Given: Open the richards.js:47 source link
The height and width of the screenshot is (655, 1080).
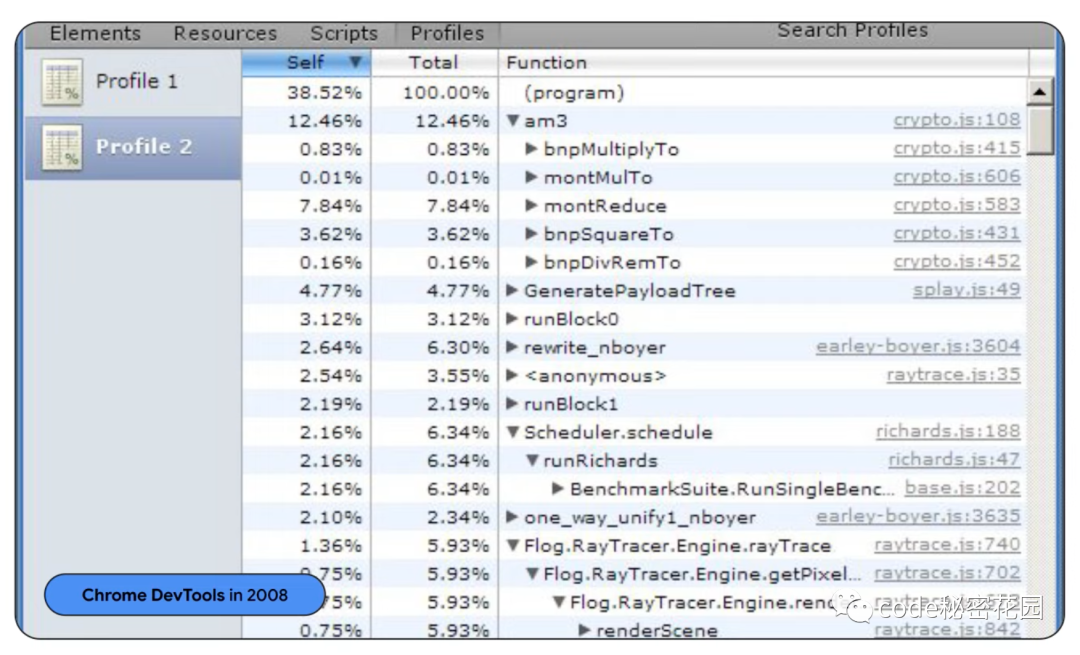Looking at the screenshot, I should [954, 459].
